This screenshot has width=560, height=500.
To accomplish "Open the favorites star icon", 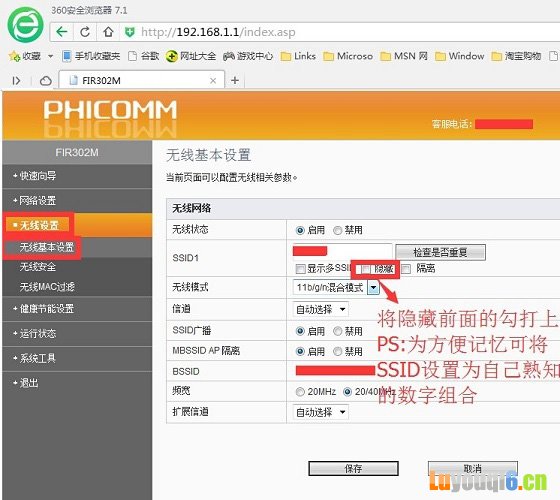I will (x=14, y=56).
